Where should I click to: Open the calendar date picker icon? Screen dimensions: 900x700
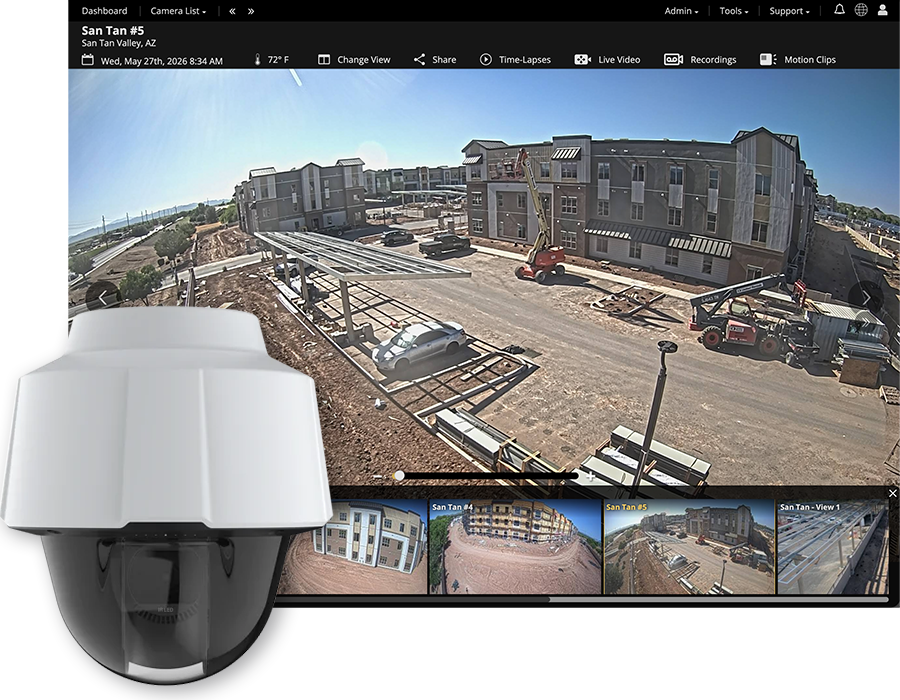pyautogui.click(x=87, y=60)
